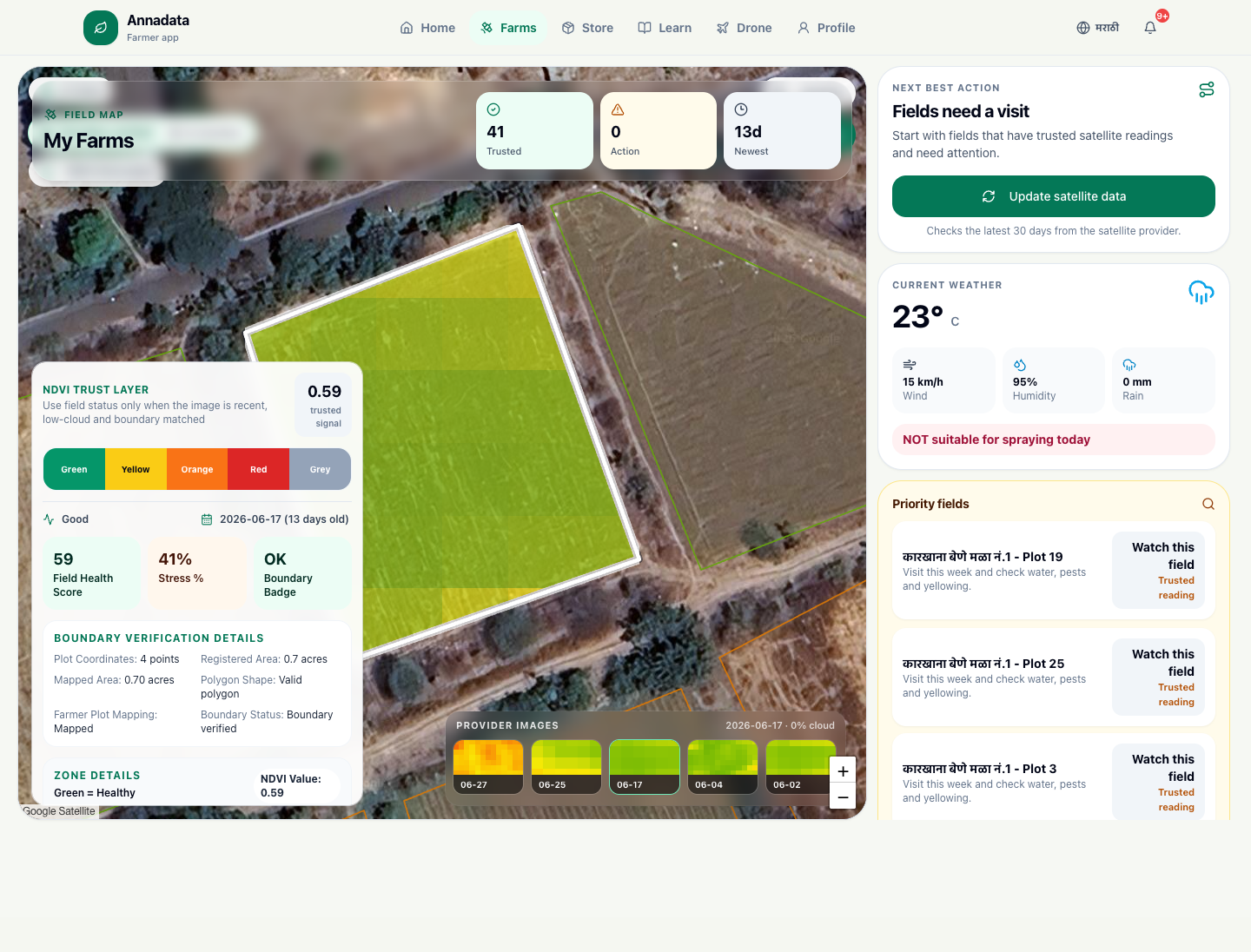Select the 13d Newest stat card
Image resolution: width=1251 pixels, height=952 pixels.
[x=782, y=130]
